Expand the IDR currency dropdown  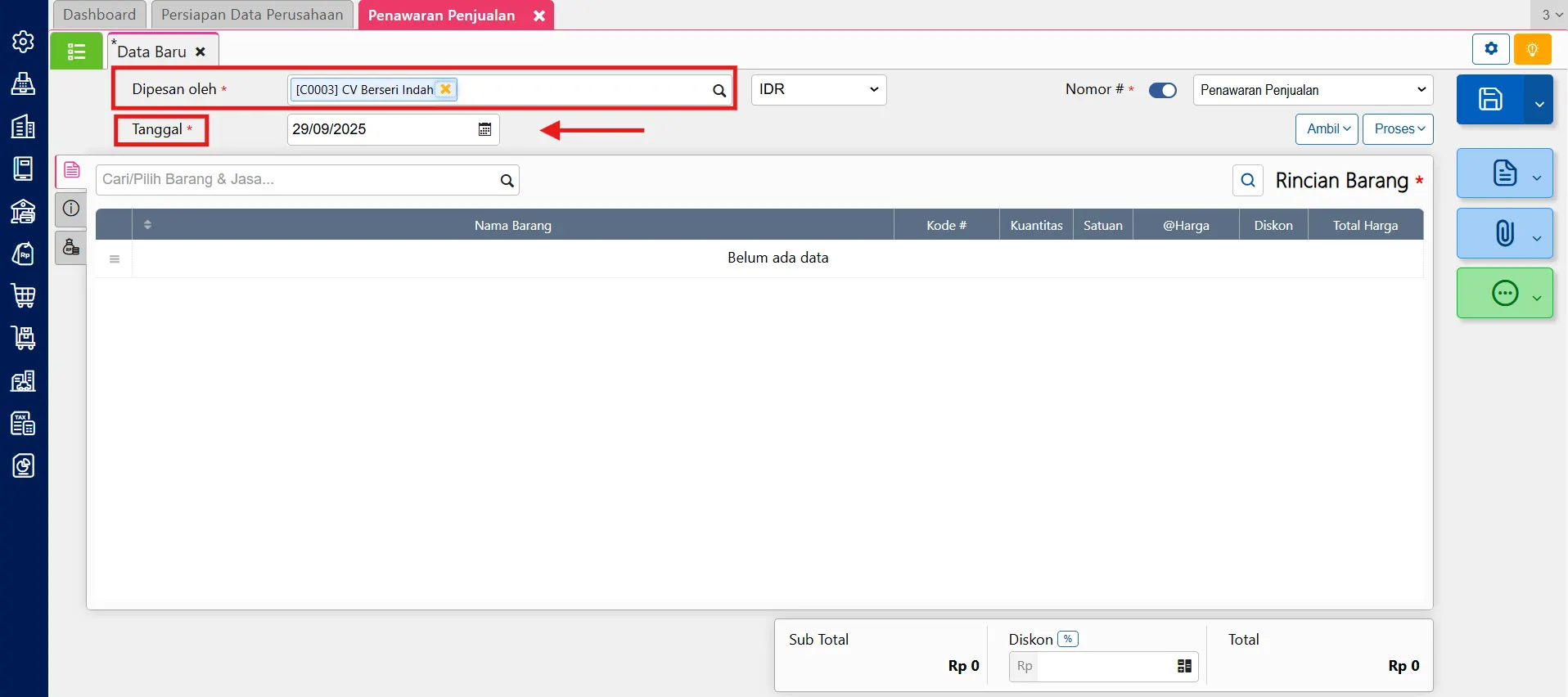pos(818,90)
